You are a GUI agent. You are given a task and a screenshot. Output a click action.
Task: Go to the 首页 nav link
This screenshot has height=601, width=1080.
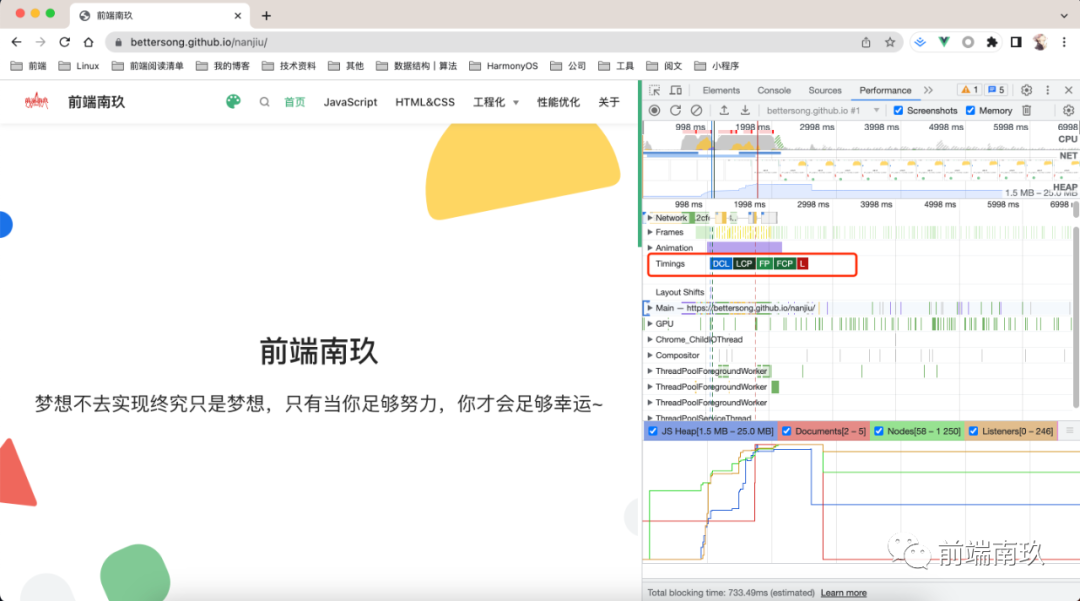tap(295, 102)
